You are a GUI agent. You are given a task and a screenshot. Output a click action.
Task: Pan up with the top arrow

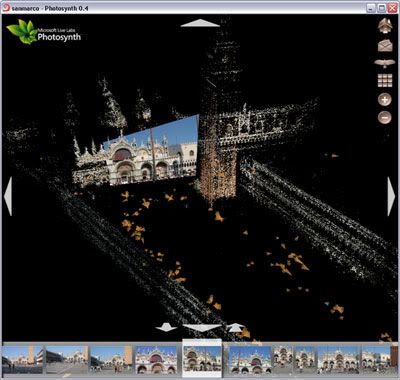[200, 23]
